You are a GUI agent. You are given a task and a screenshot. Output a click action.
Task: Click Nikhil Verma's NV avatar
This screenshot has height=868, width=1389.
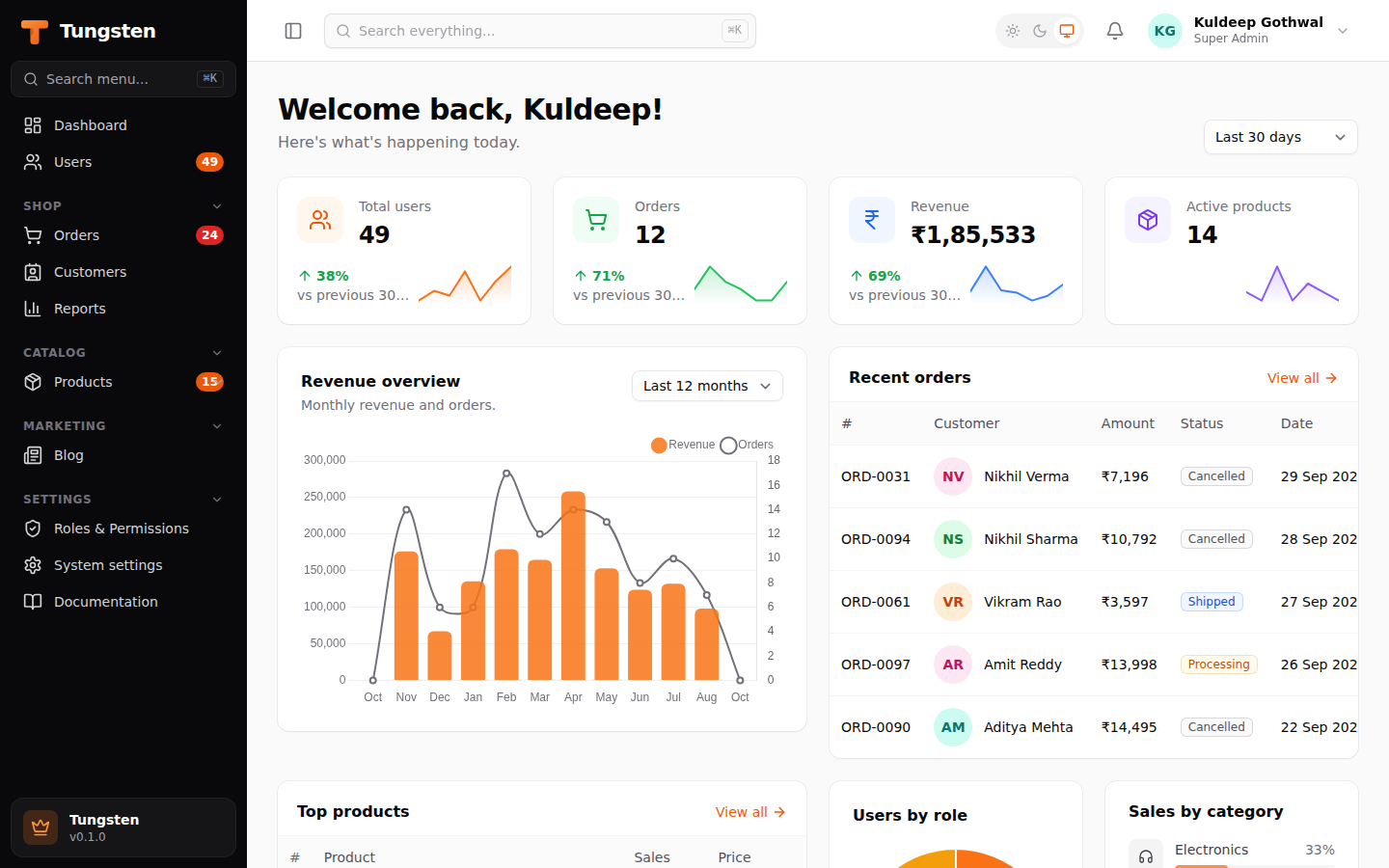(x=953, y=476)
